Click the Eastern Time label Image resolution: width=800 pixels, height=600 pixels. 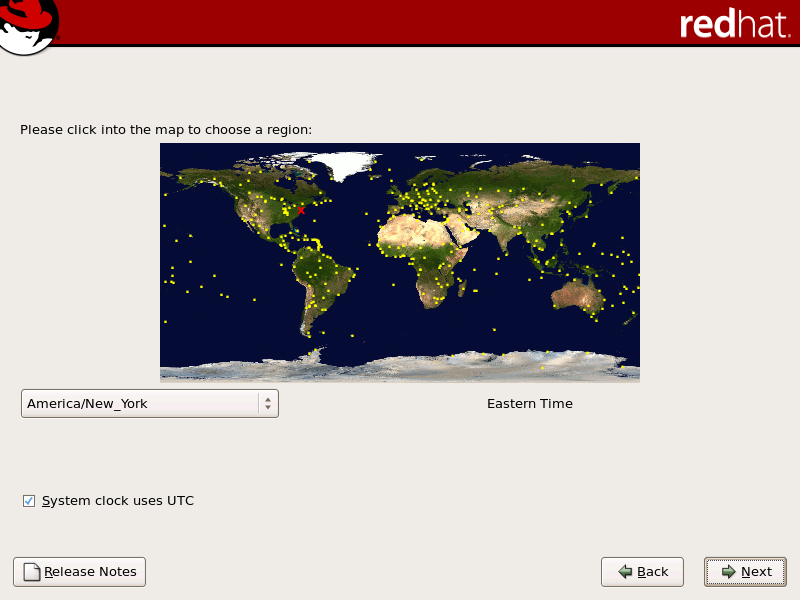pyautogui.click(x=530, y=403)
